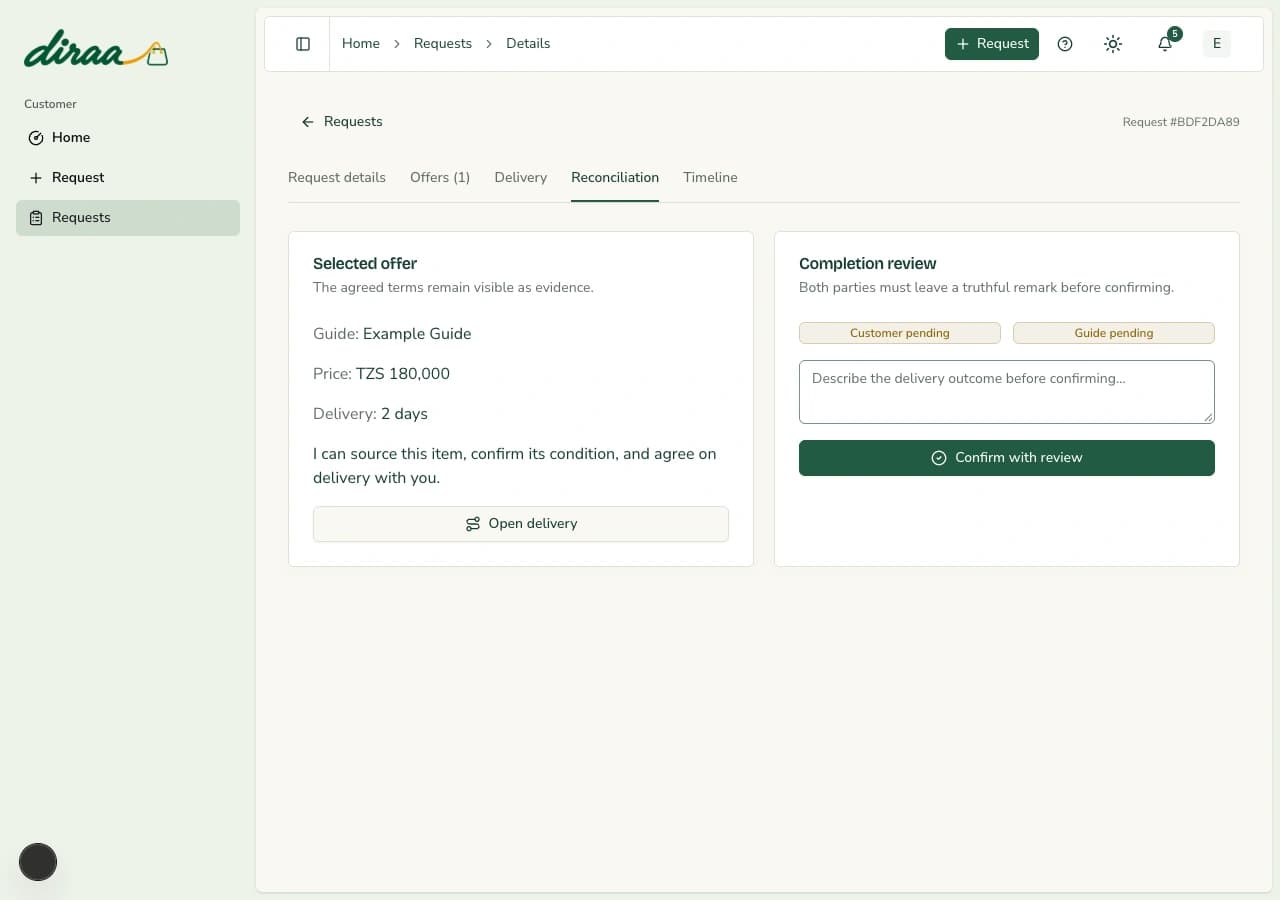The height and width of the screenshot is (900, 1280).
Task: Switch theme with the sun icon
Action: pyautogui.click(x=1113, y=44)
